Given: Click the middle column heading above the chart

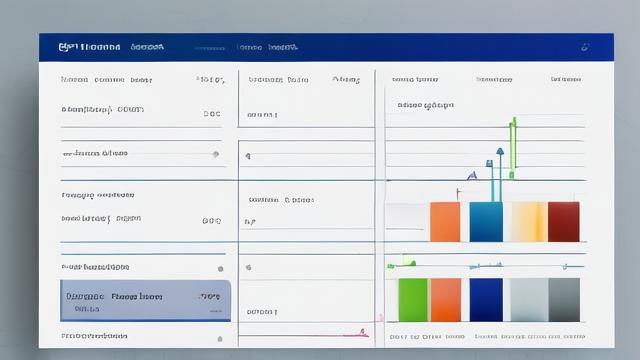Looking at the screenshot, I should (x=494, y=80).
